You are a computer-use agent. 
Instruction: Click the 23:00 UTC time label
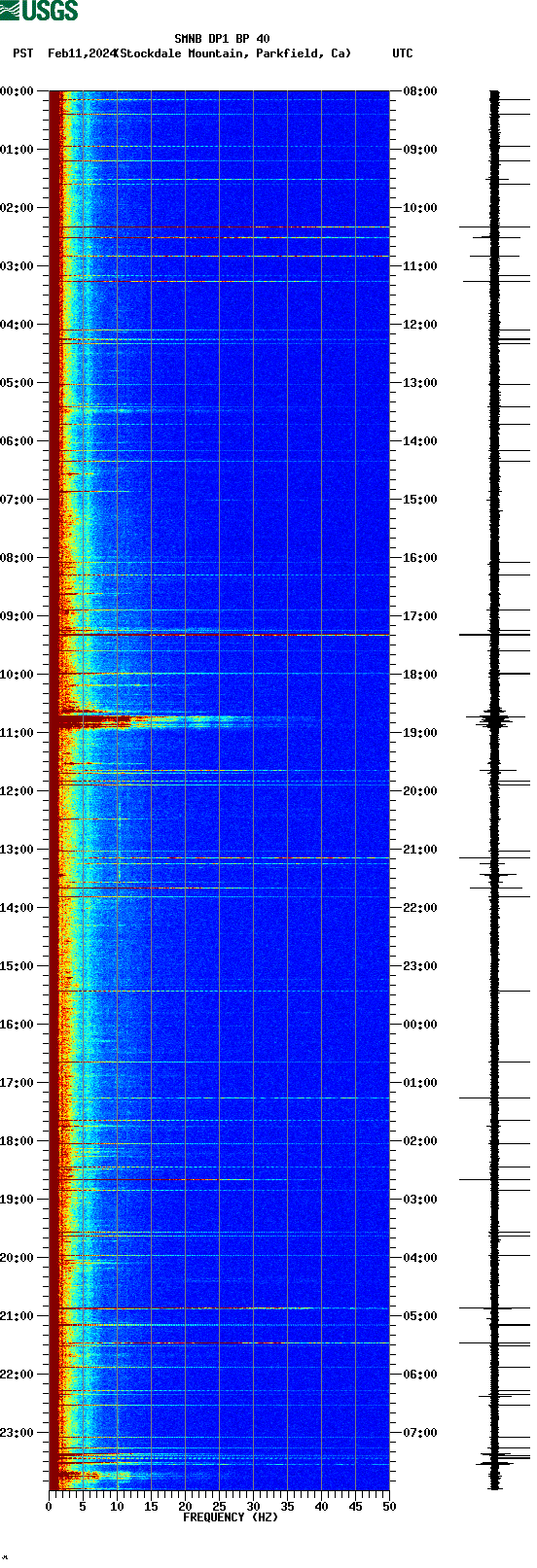[x=420, y=966]
